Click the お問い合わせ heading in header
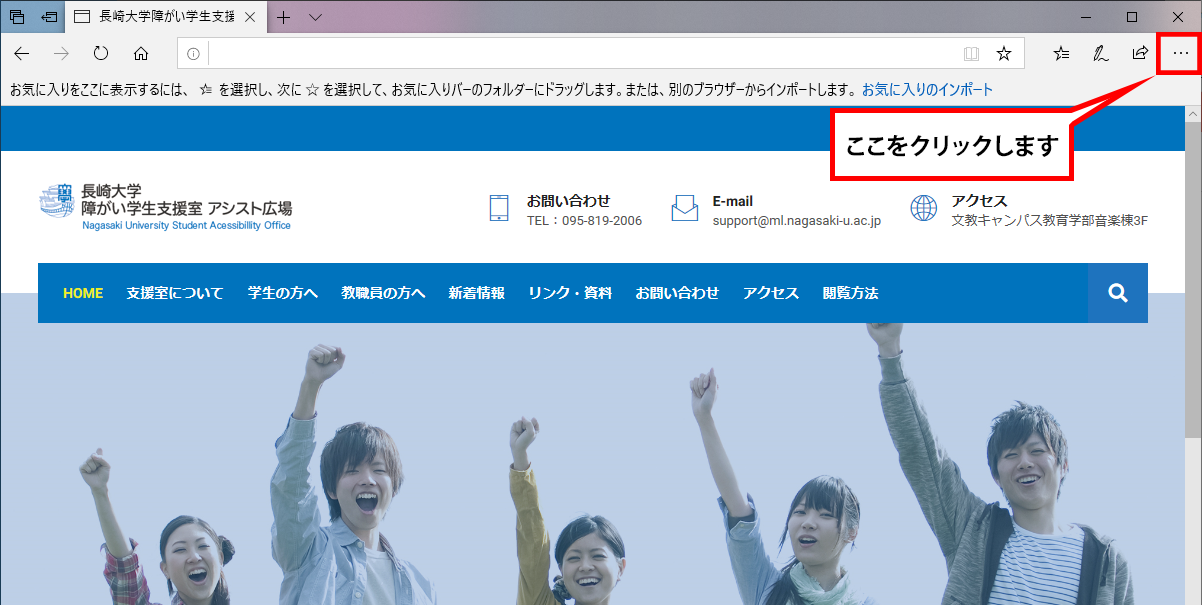The width and height of the screenshot is (1202, 605). [x=569, y=201]
